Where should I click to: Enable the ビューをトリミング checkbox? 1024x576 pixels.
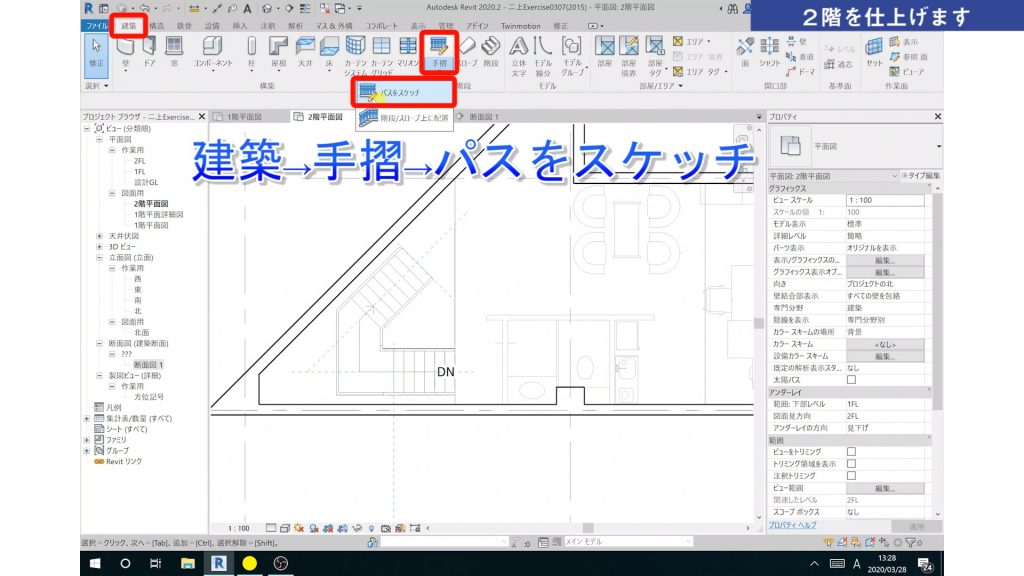pos(852,452)
